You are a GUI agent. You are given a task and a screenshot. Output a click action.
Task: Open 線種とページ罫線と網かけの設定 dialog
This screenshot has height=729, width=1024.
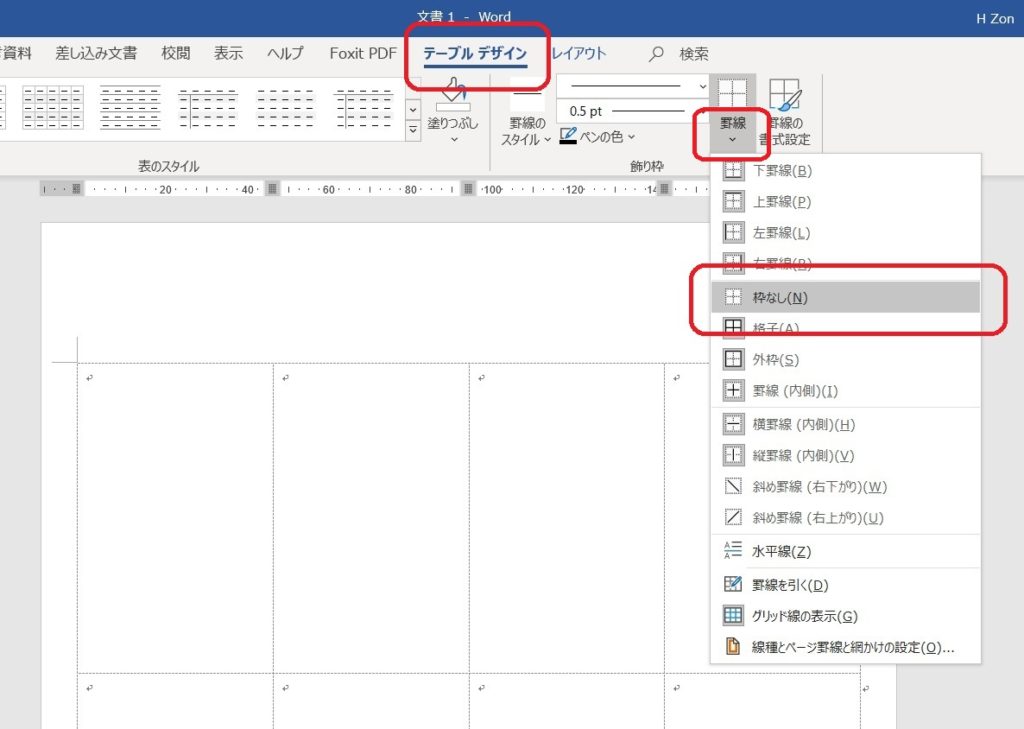coord(850,648)
